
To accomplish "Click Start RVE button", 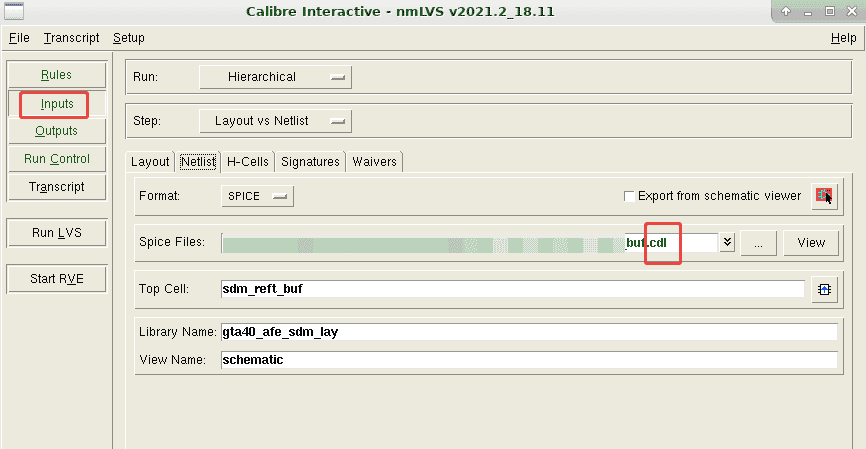I will coord(56,279).
